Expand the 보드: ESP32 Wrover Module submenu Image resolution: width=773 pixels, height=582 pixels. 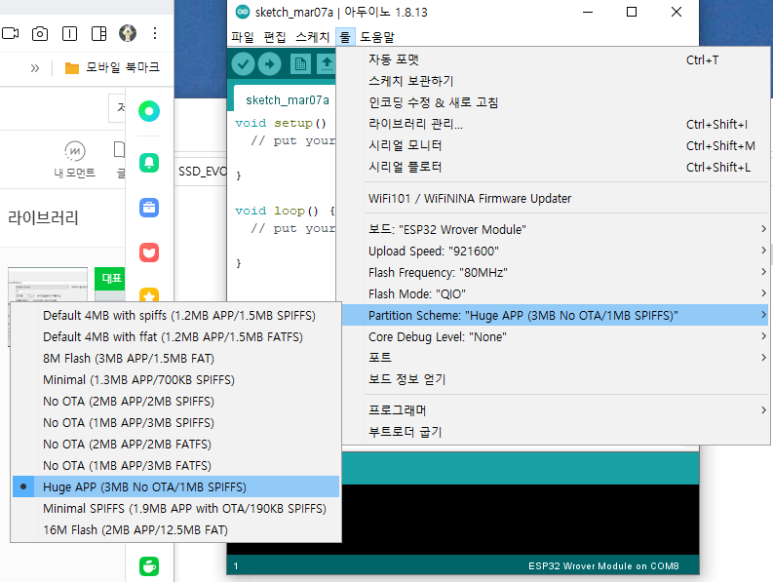pos(552,230)
